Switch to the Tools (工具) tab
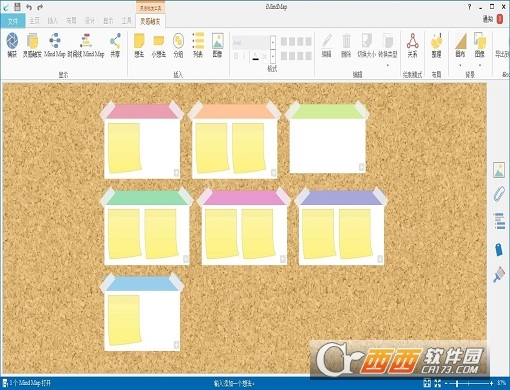 click(127, 21)
